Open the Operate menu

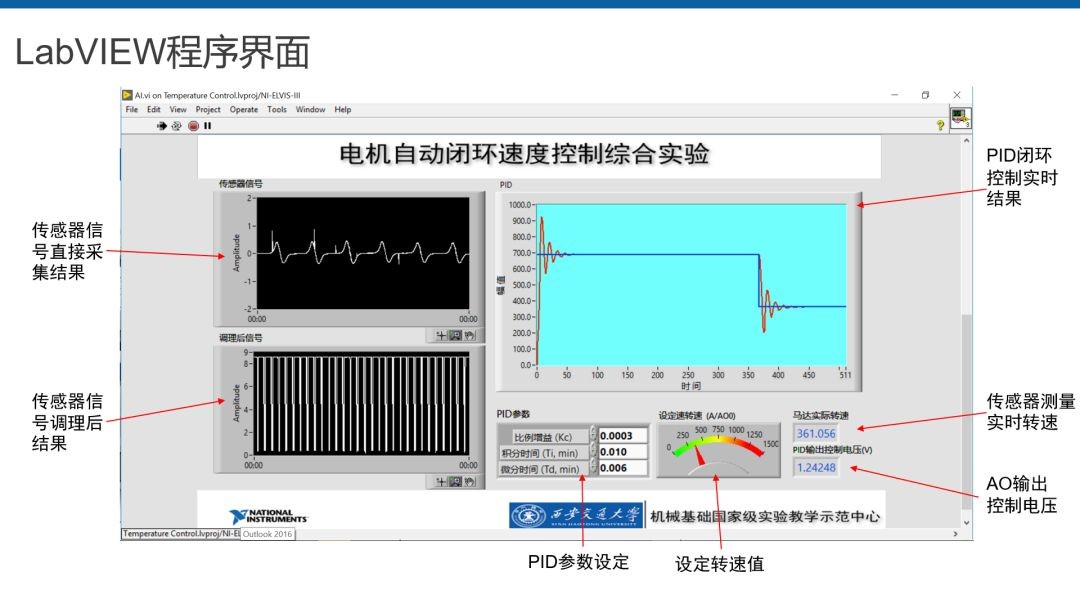244,109
